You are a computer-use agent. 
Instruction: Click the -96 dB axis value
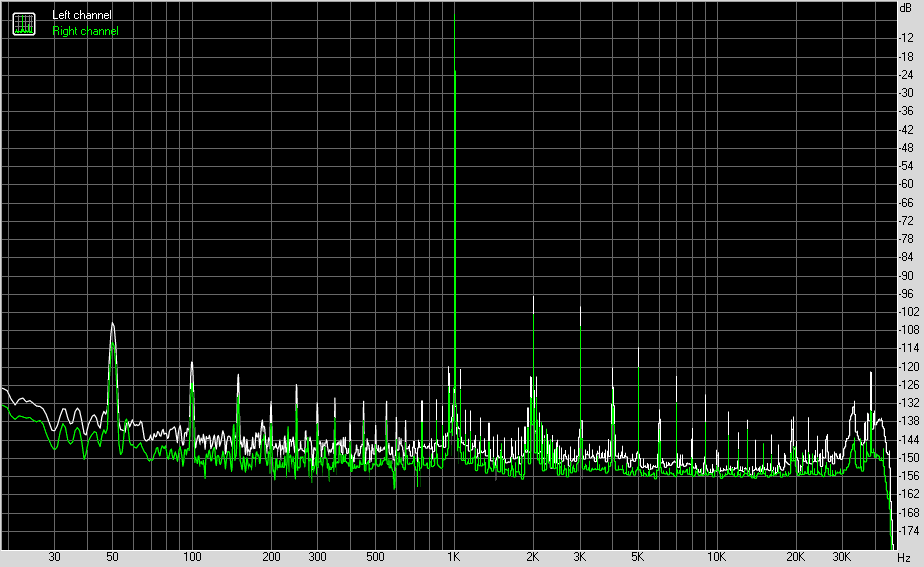click(906, 294)
